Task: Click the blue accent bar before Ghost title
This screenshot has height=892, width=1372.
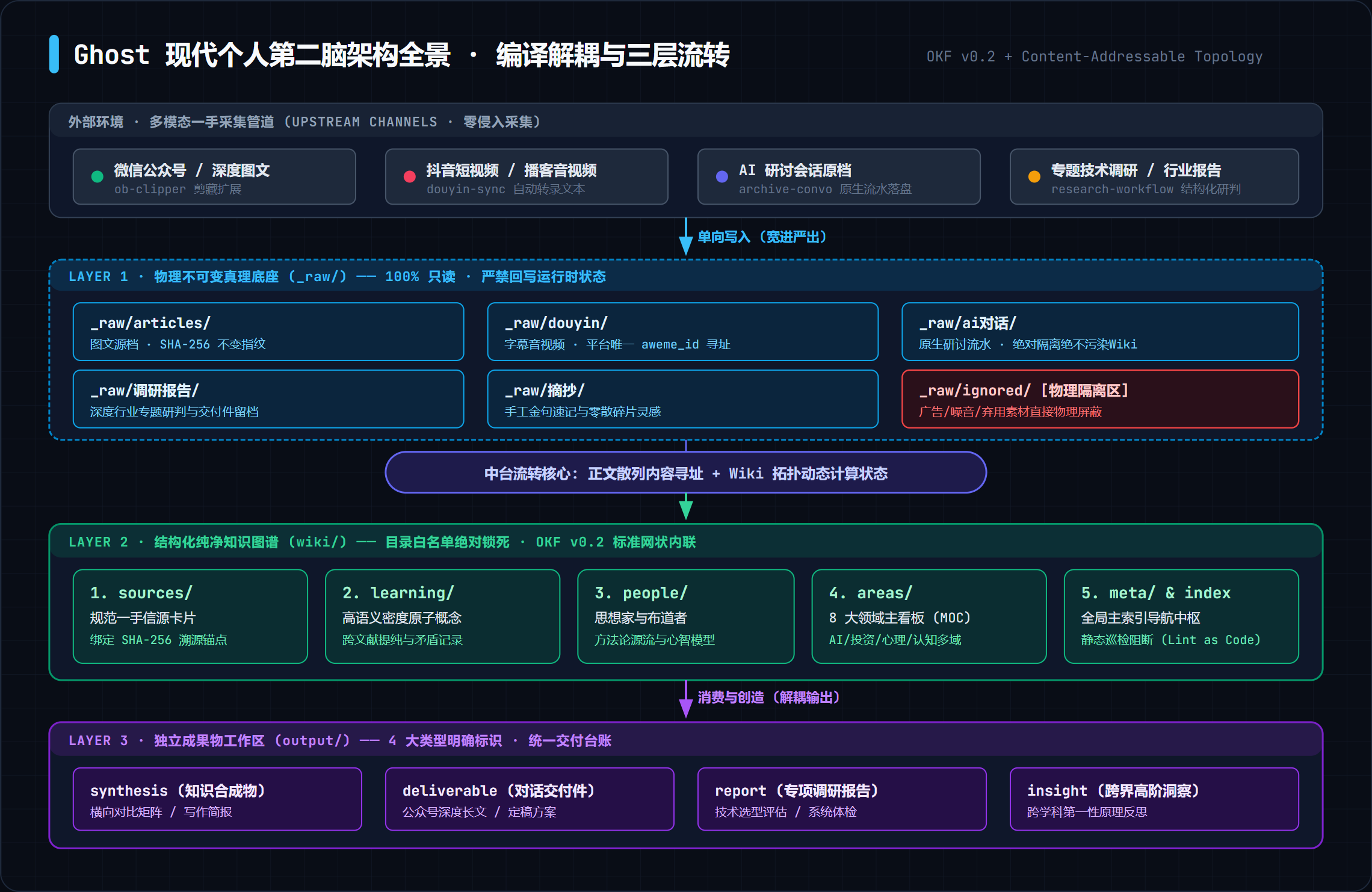Action: pyautogui.click(x=54, y=54)
